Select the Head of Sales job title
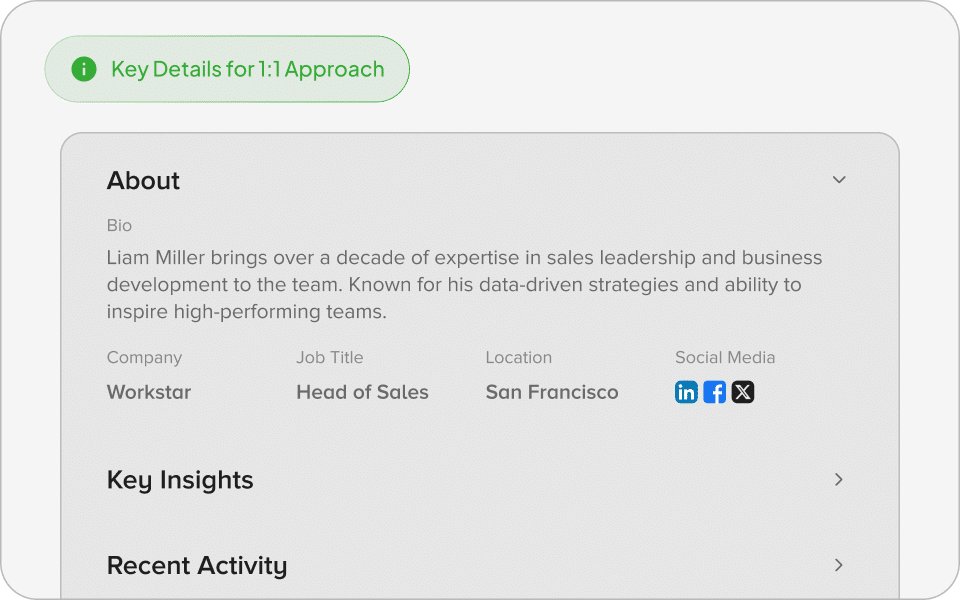Screen dimensions: 960x600 (x=362, y=393)
